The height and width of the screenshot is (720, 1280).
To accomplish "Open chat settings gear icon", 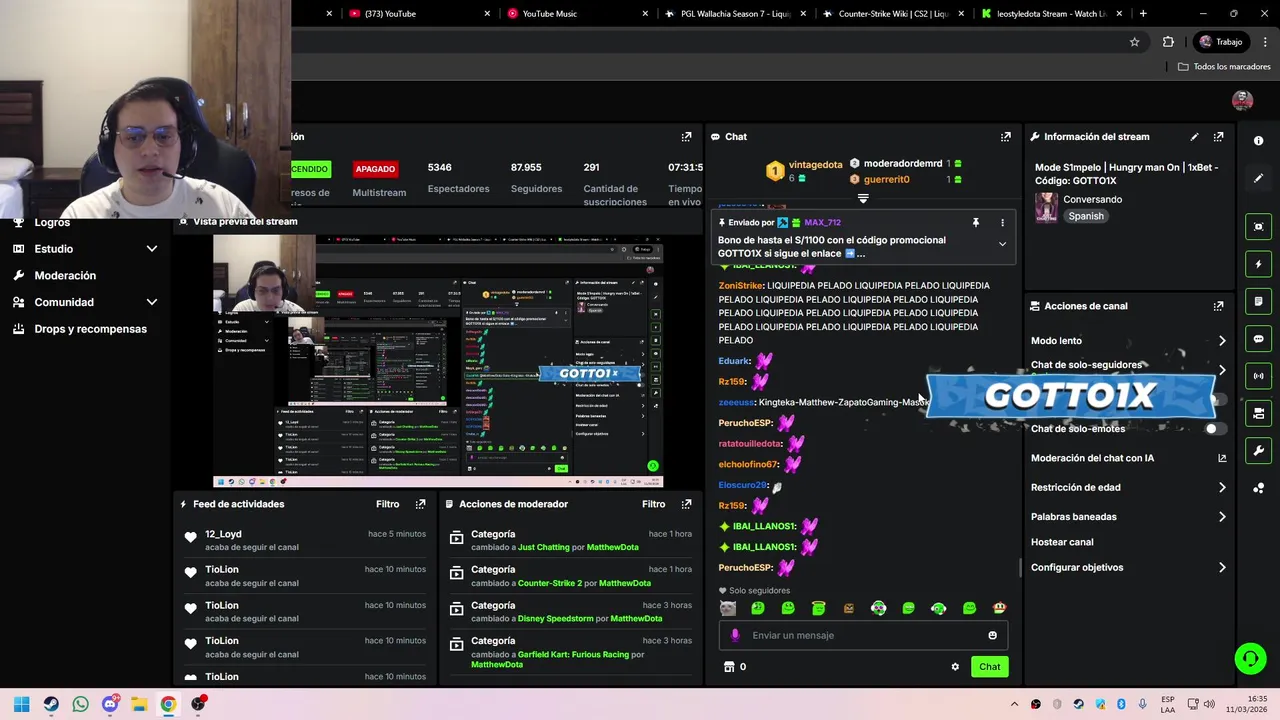I will tap(955, 667).
